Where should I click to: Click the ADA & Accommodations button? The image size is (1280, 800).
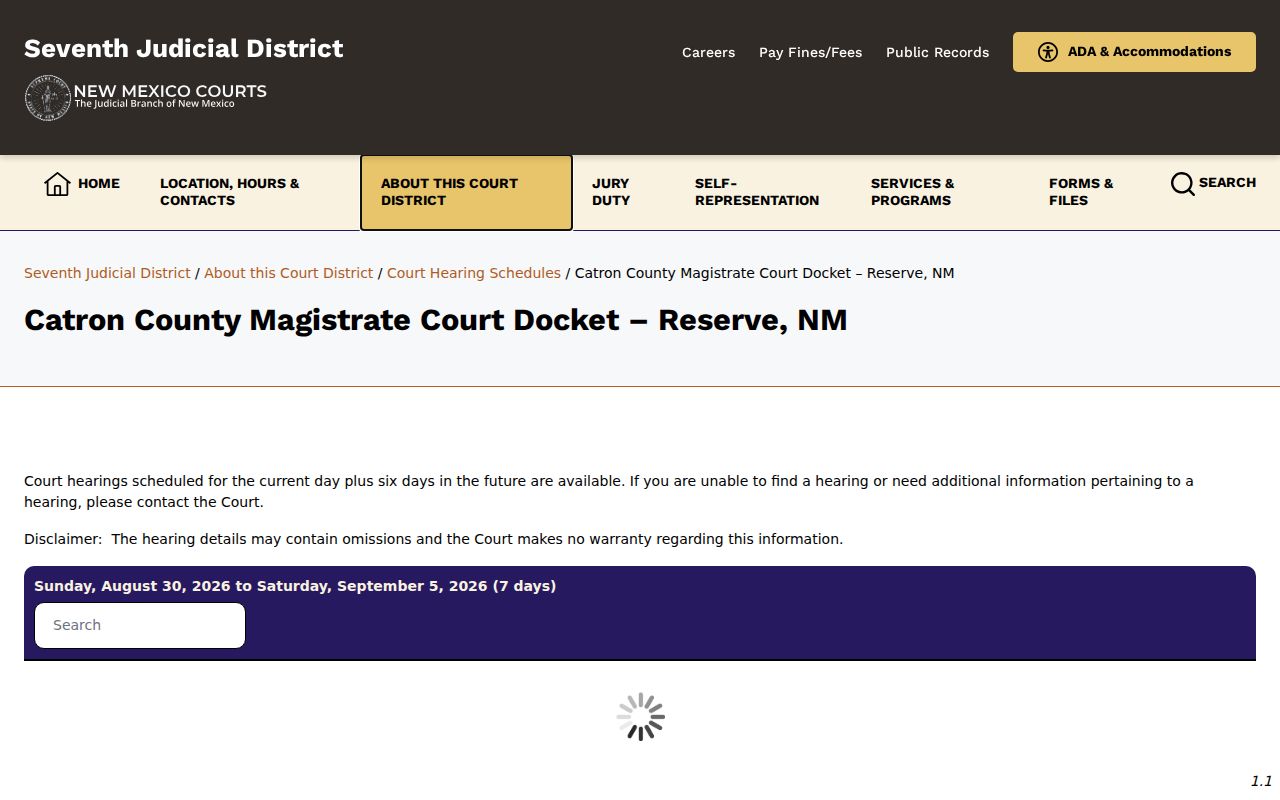(x=1134, y=52)
